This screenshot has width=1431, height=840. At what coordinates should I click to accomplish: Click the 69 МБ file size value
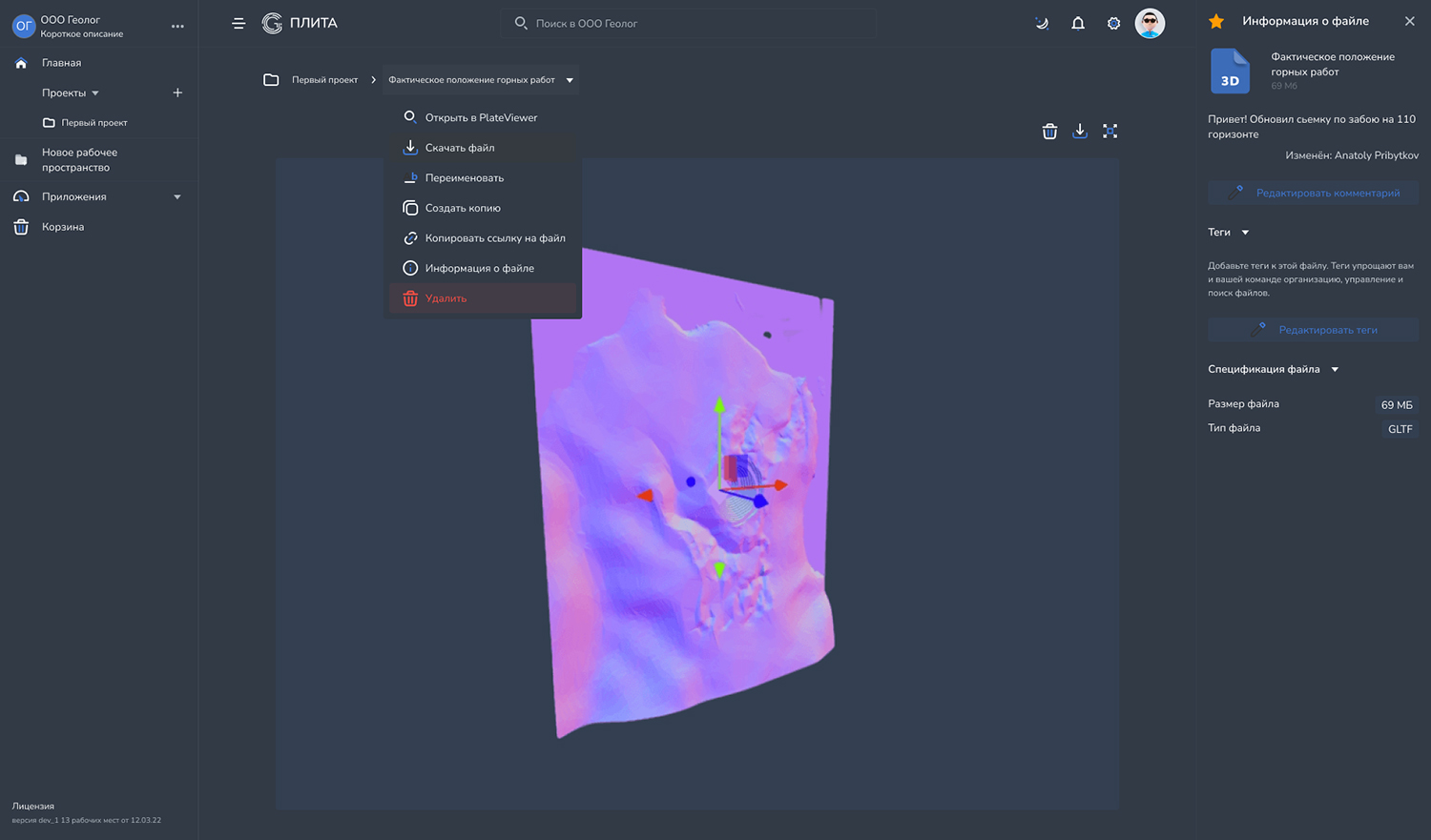(1397, 405)
